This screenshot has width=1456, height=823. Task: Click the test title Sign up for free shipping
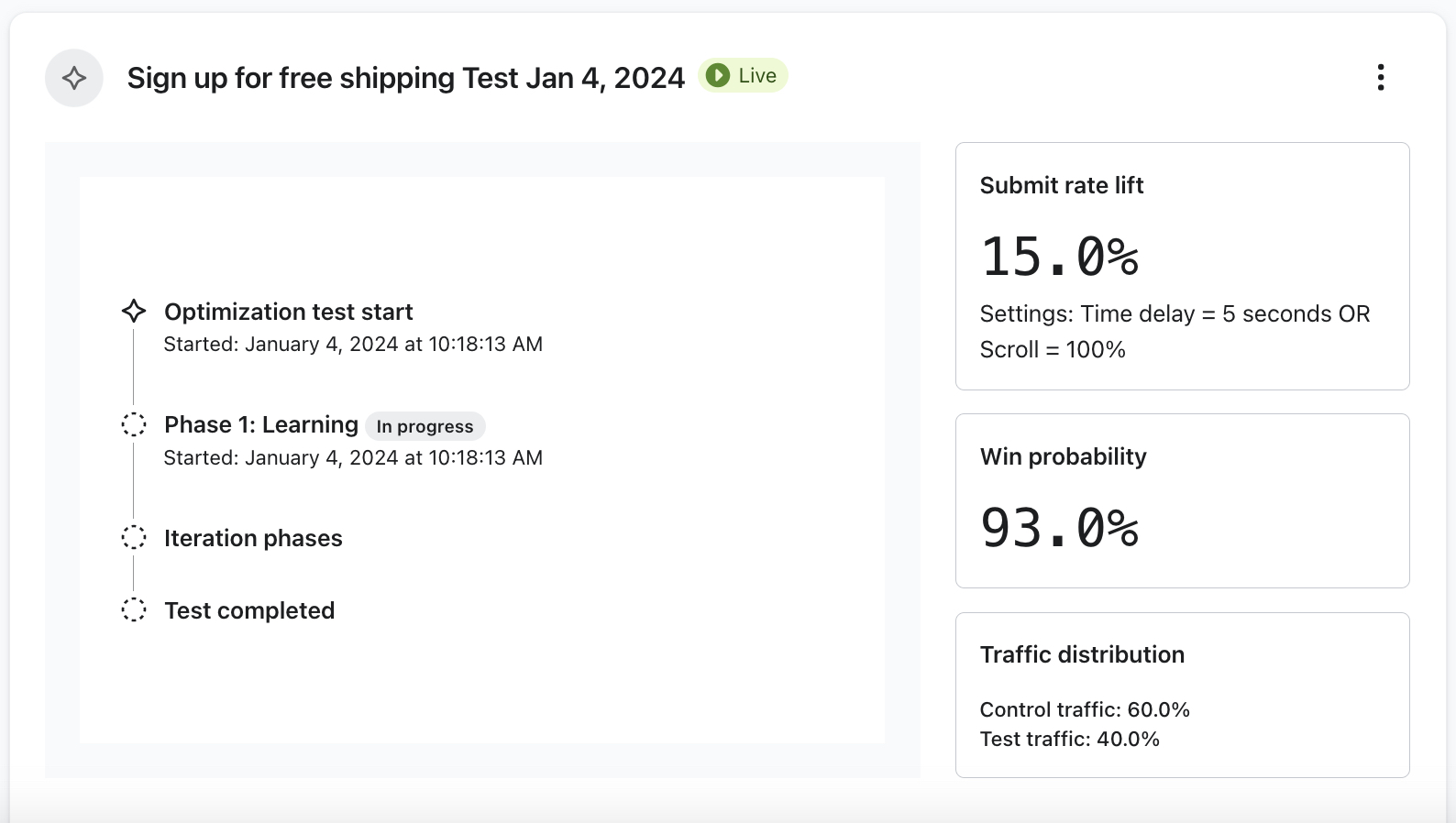click(x=405, y=78)
